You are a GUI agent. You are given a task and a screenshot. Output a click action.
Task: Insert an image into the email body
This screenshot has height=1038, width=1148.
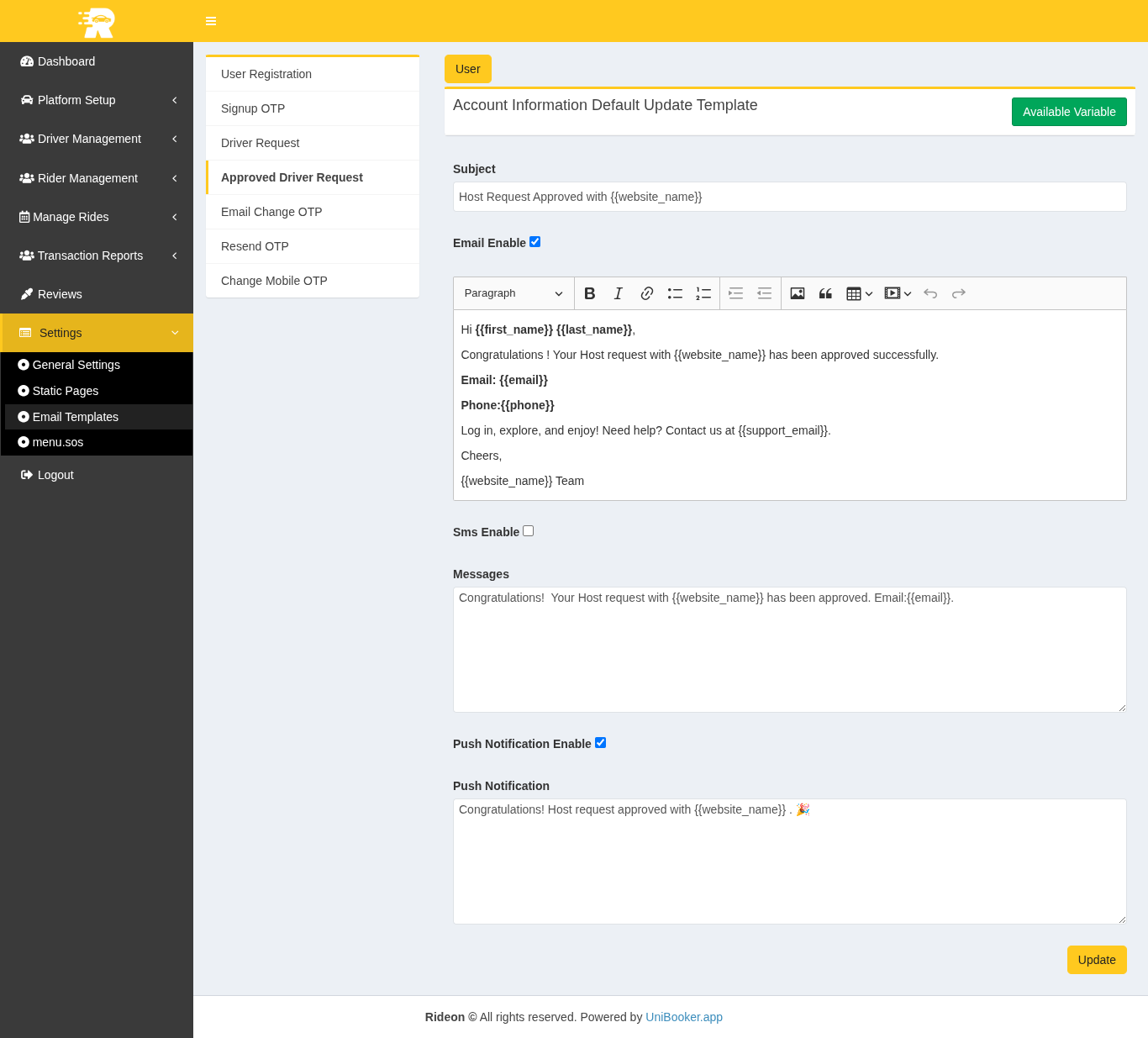point(798,293)
